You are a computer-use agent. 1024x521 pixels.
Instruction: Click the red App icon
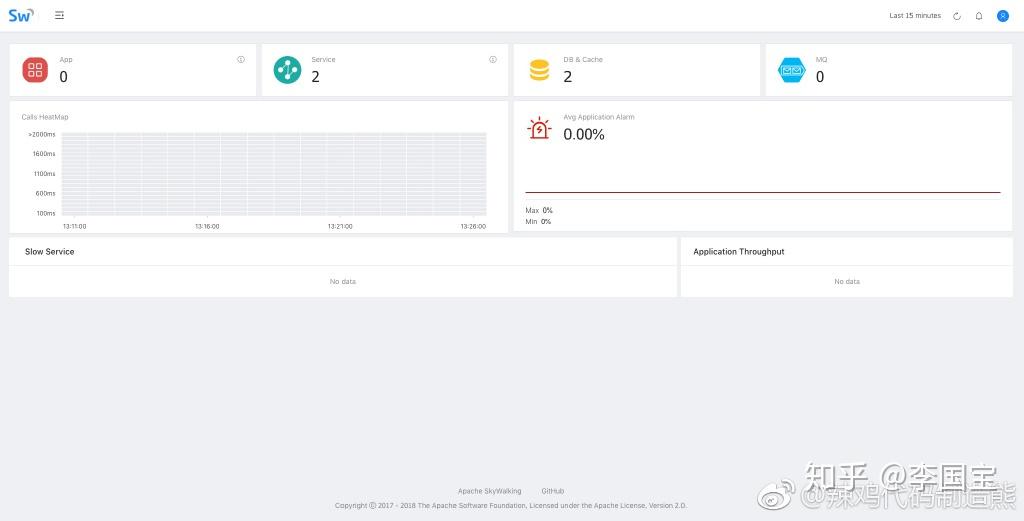(35, 70)
